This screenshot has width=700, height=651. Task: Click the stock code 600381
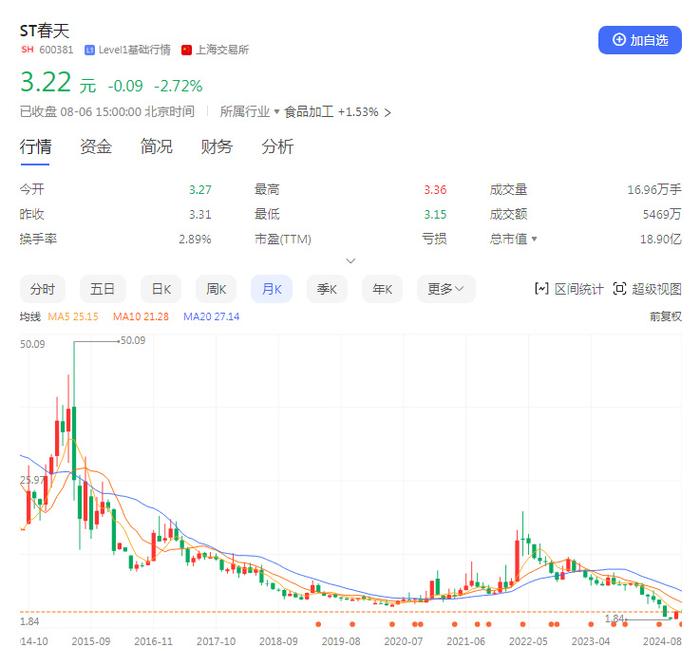point(56,50)
